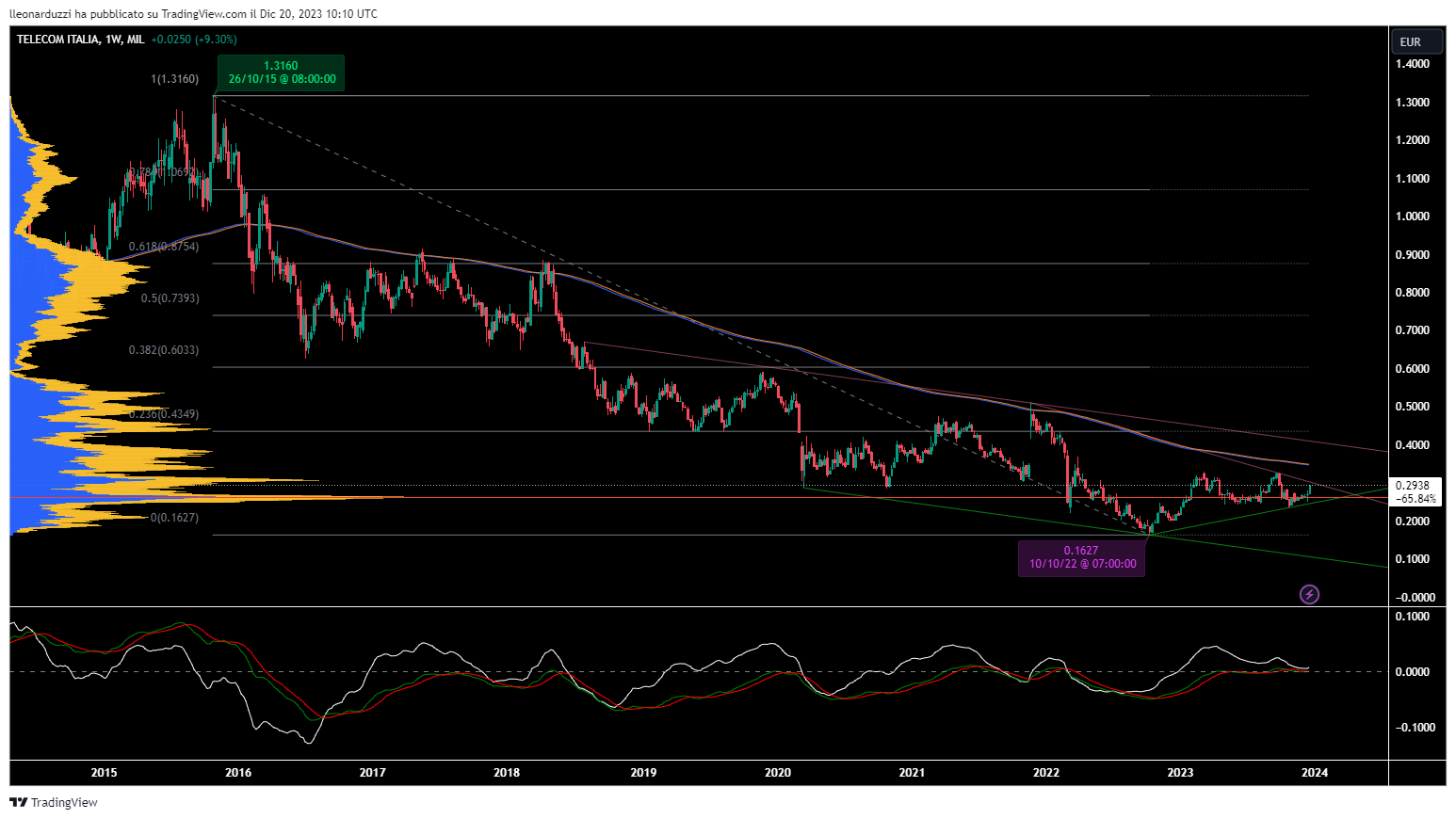Viewport: 1456px width, 819px height.
Task: Click the green 1.3160 high price label
Action: coord(281,72)
